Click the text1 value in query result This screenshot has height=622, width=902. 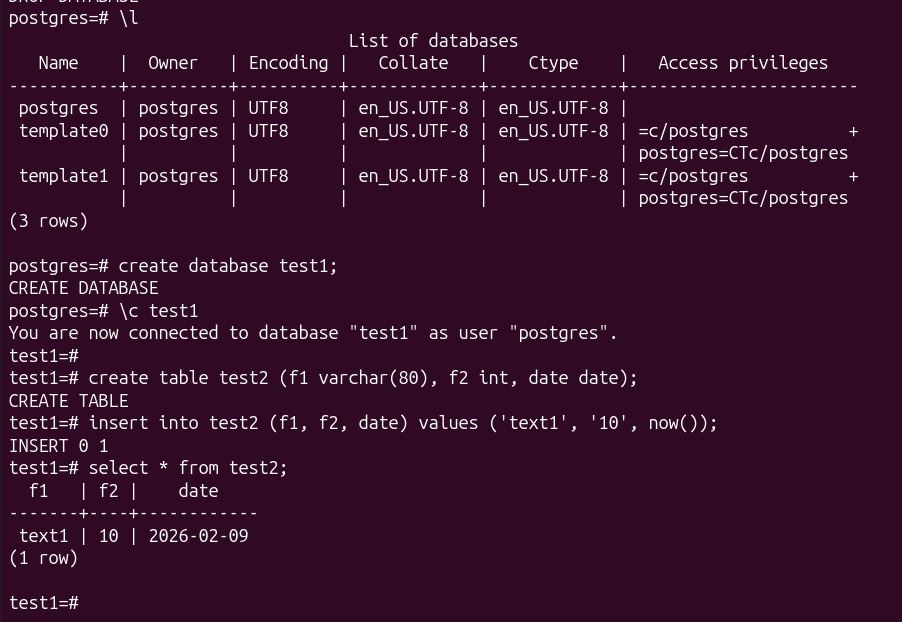click(43, 536)
